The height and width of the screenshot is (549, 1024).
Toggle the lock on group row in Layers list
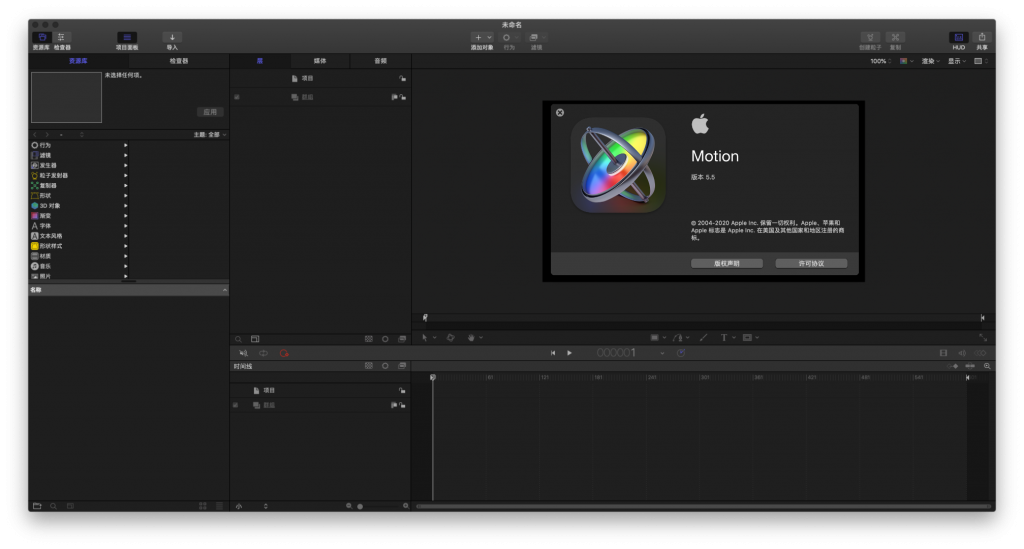coord(403,97)
